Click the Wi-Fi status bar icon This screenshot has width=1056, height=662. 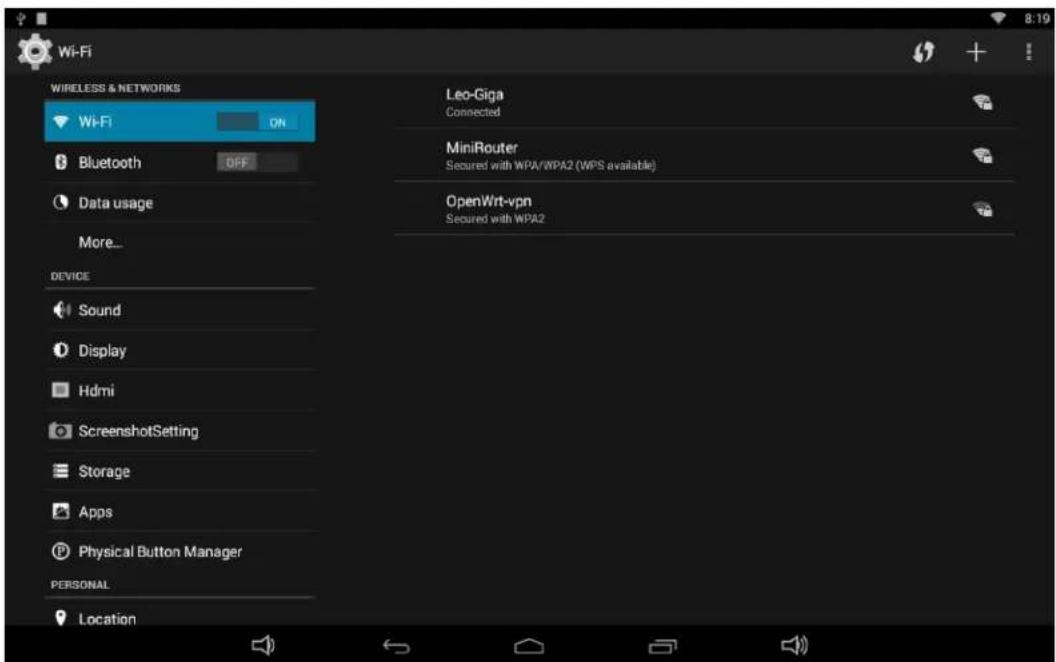click(998, 18)
